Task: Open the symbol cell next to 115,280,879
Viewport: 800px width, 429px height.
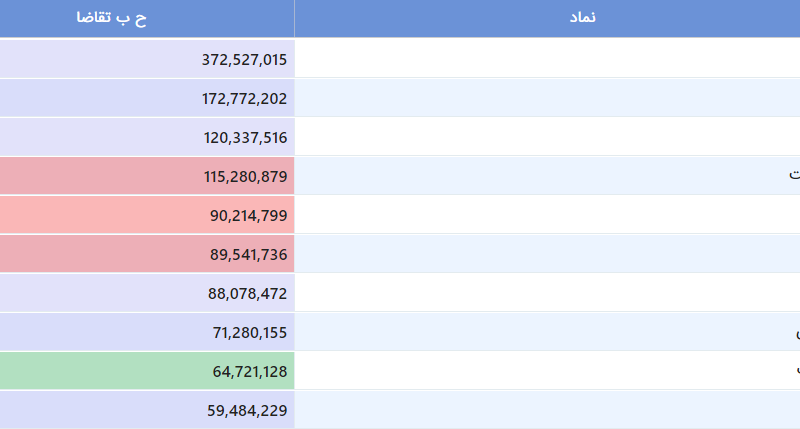Action: point(547,176)
